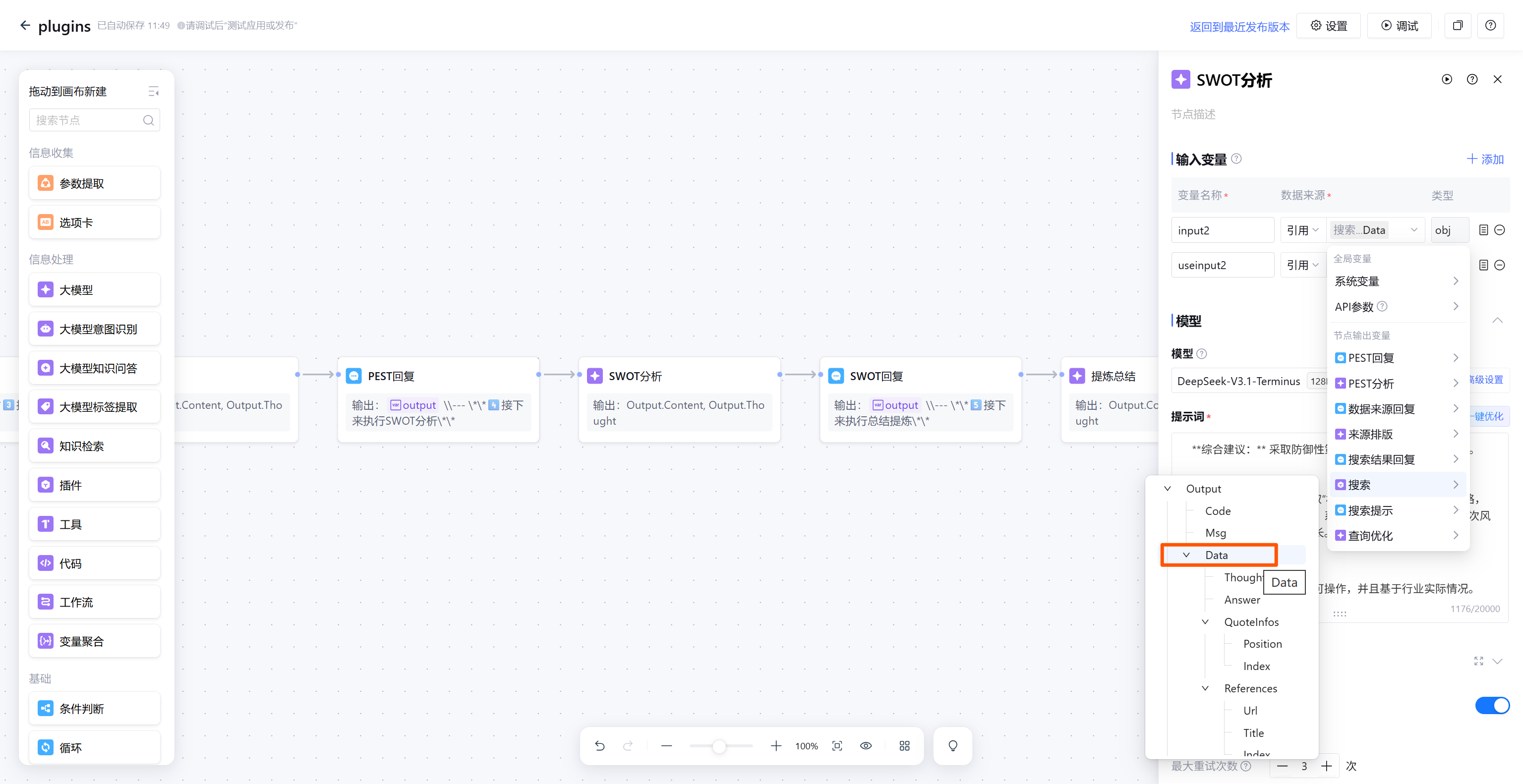Image resolution: width=1523 pixels, height=784 pixels.
Task: Collapse the 模型 section chevron
Action: [1497, 320]
